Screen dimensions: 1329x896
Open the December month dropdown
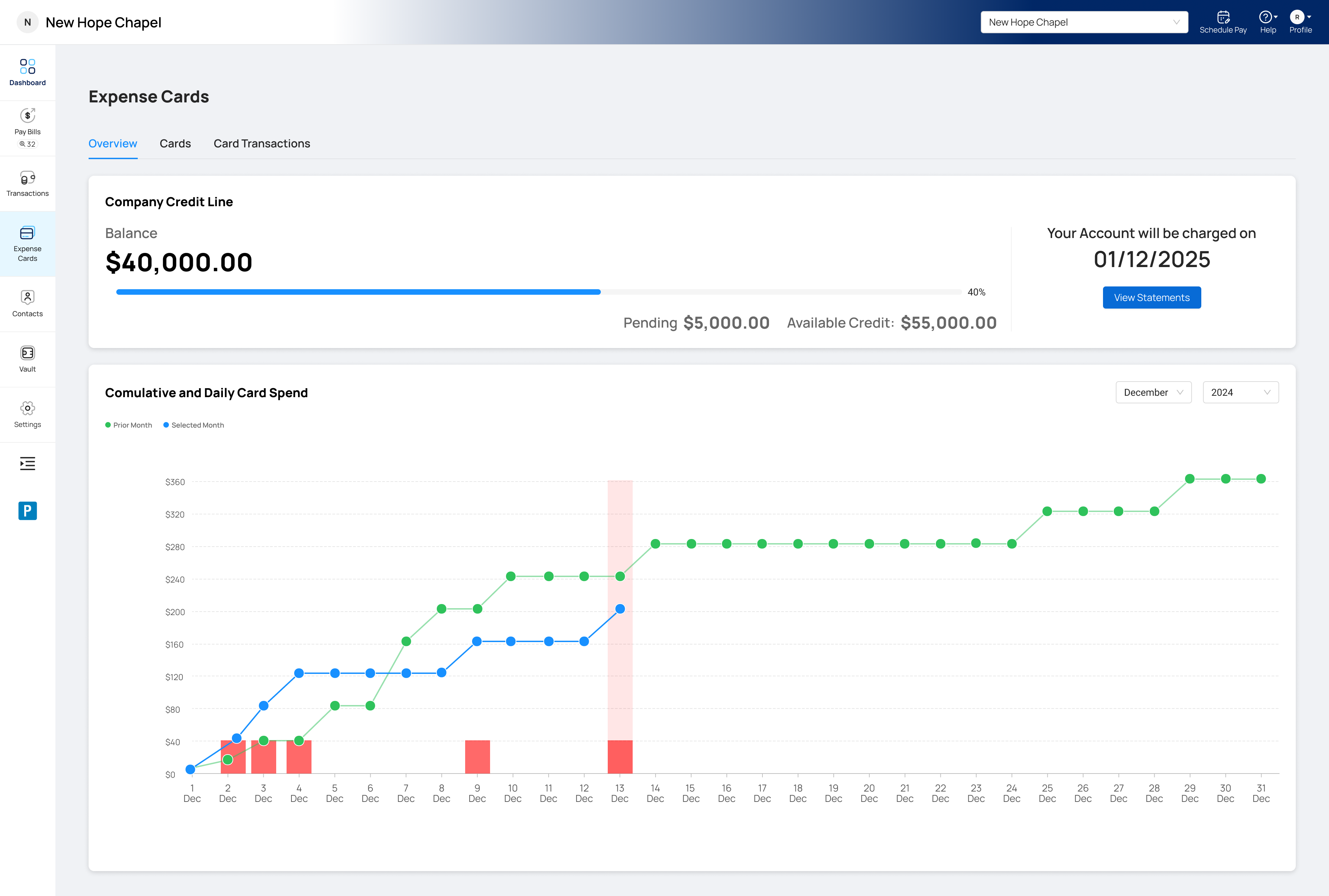coord(1153,393)
